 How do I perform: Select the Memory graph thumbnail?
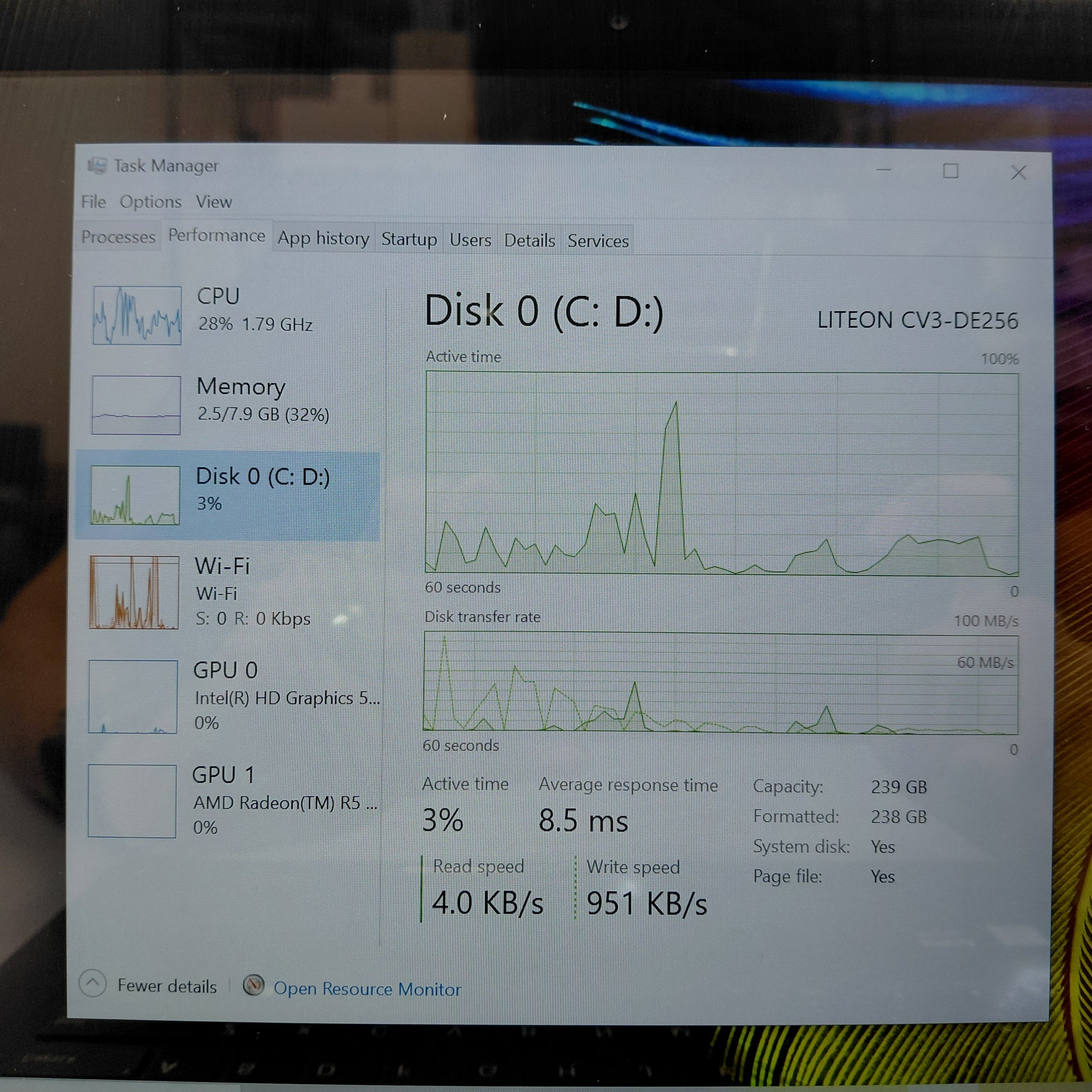pyautogui.click(x=136, y=405)
